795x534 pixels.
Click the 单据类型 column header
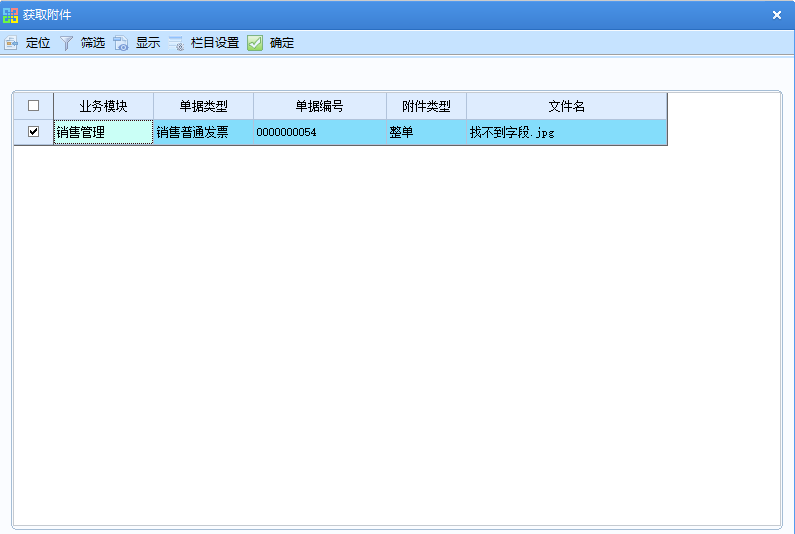tap(203, 106)
